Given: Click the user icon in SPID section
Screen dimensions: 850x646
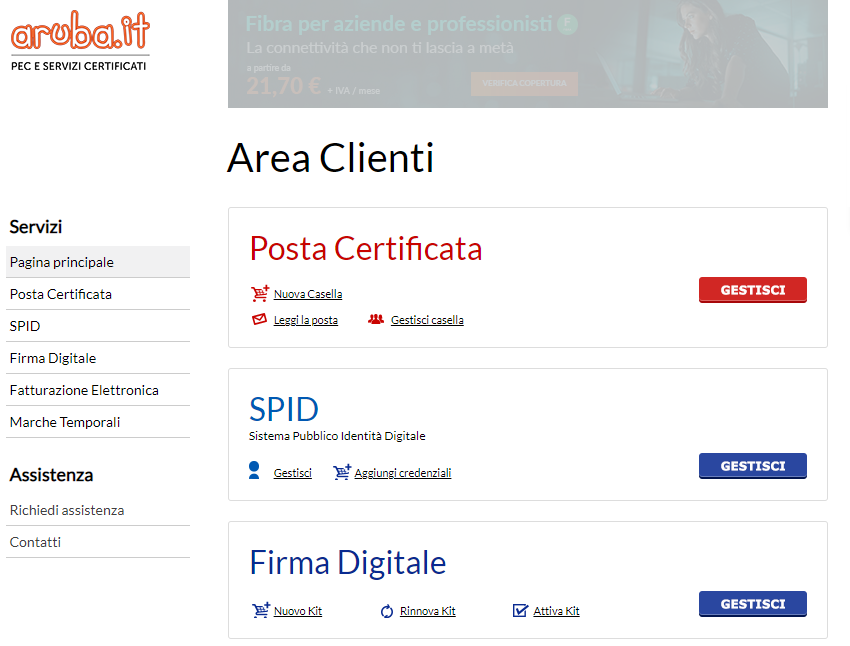Looking at the screenshot, I should pos(254,470).
